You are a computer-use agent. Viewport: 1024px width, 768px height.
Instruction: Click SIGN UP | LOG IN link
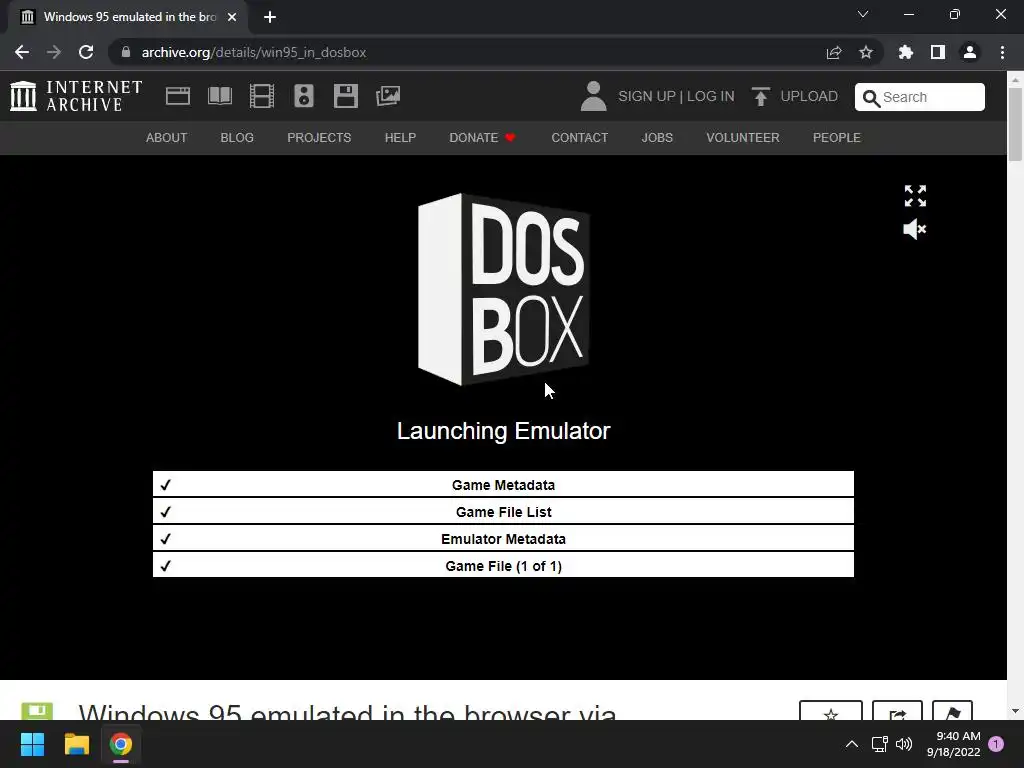tap(676, 96)
